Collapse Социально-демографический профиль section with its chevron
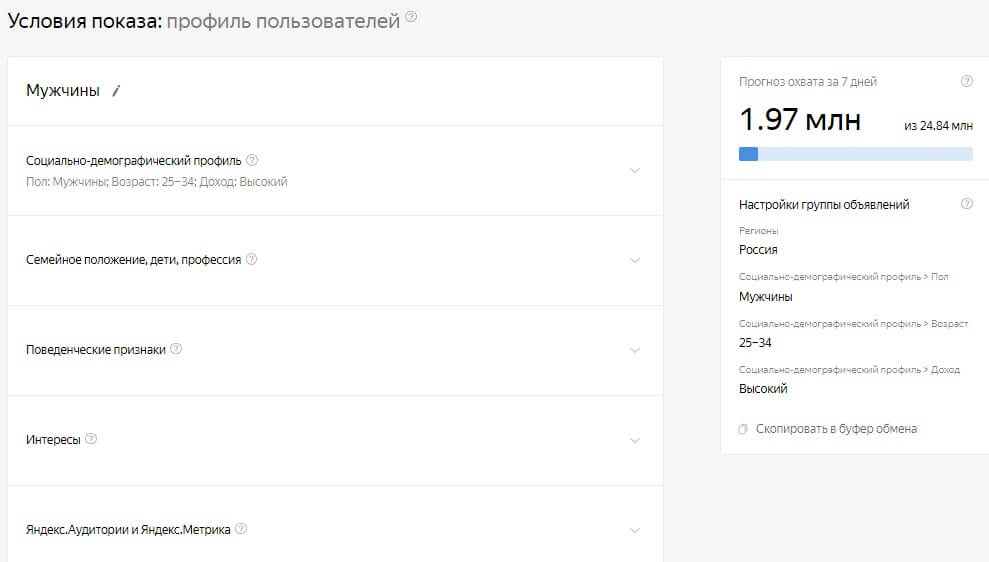This screenshot has width=989, height=562. tap(634, 170)
